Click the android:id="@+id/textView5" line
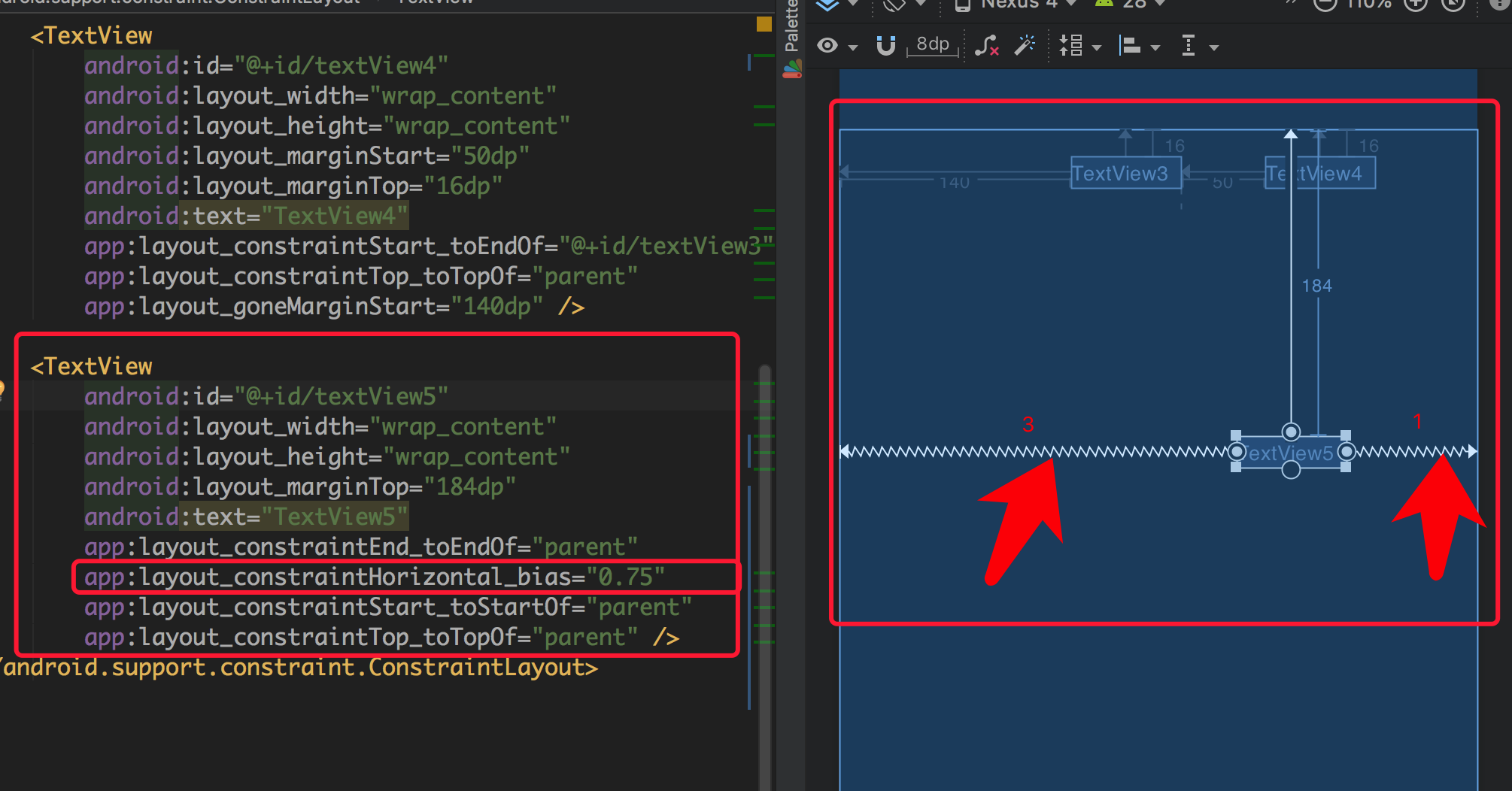This screenshot has width=1512, height=791. click(266, 396)
